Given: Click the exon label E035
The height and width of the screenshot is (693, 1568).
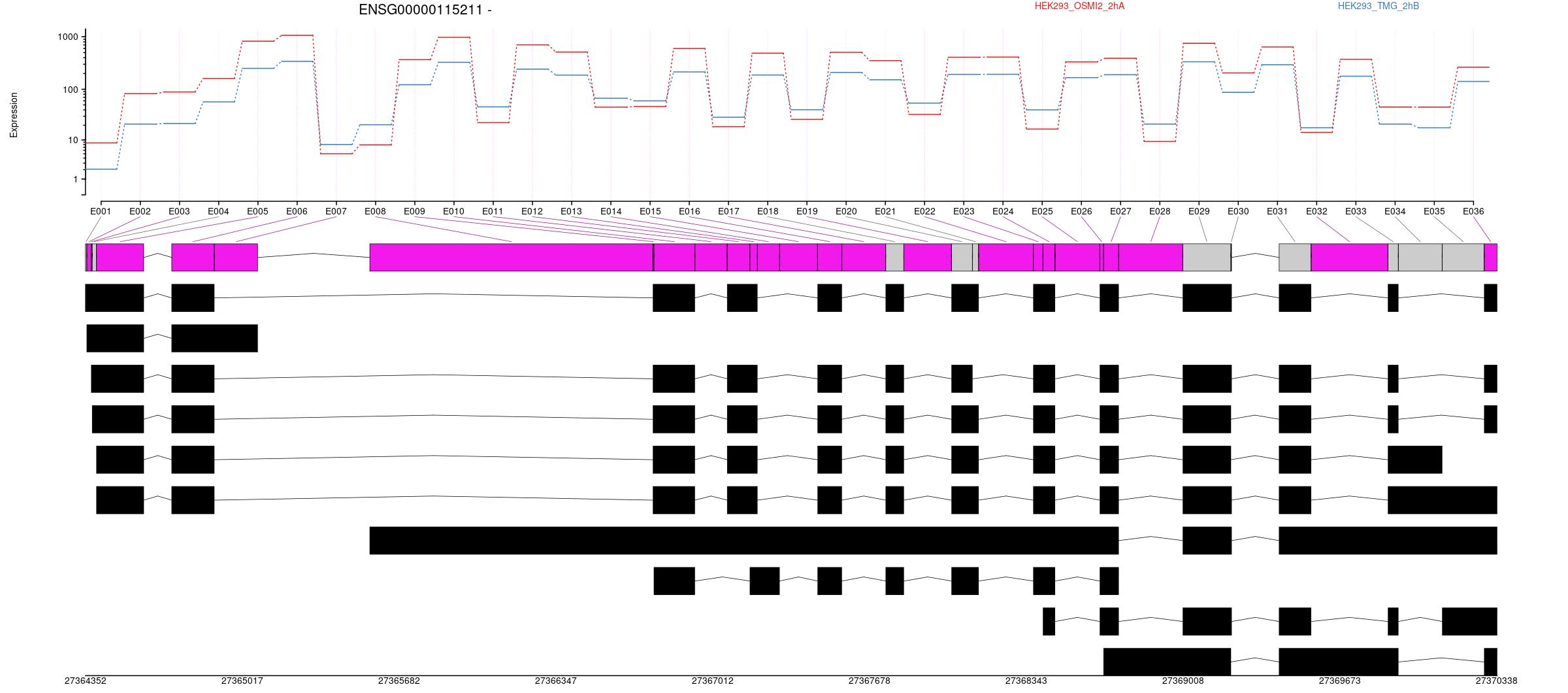Looking at the screenshot, I should point(1434,211).
